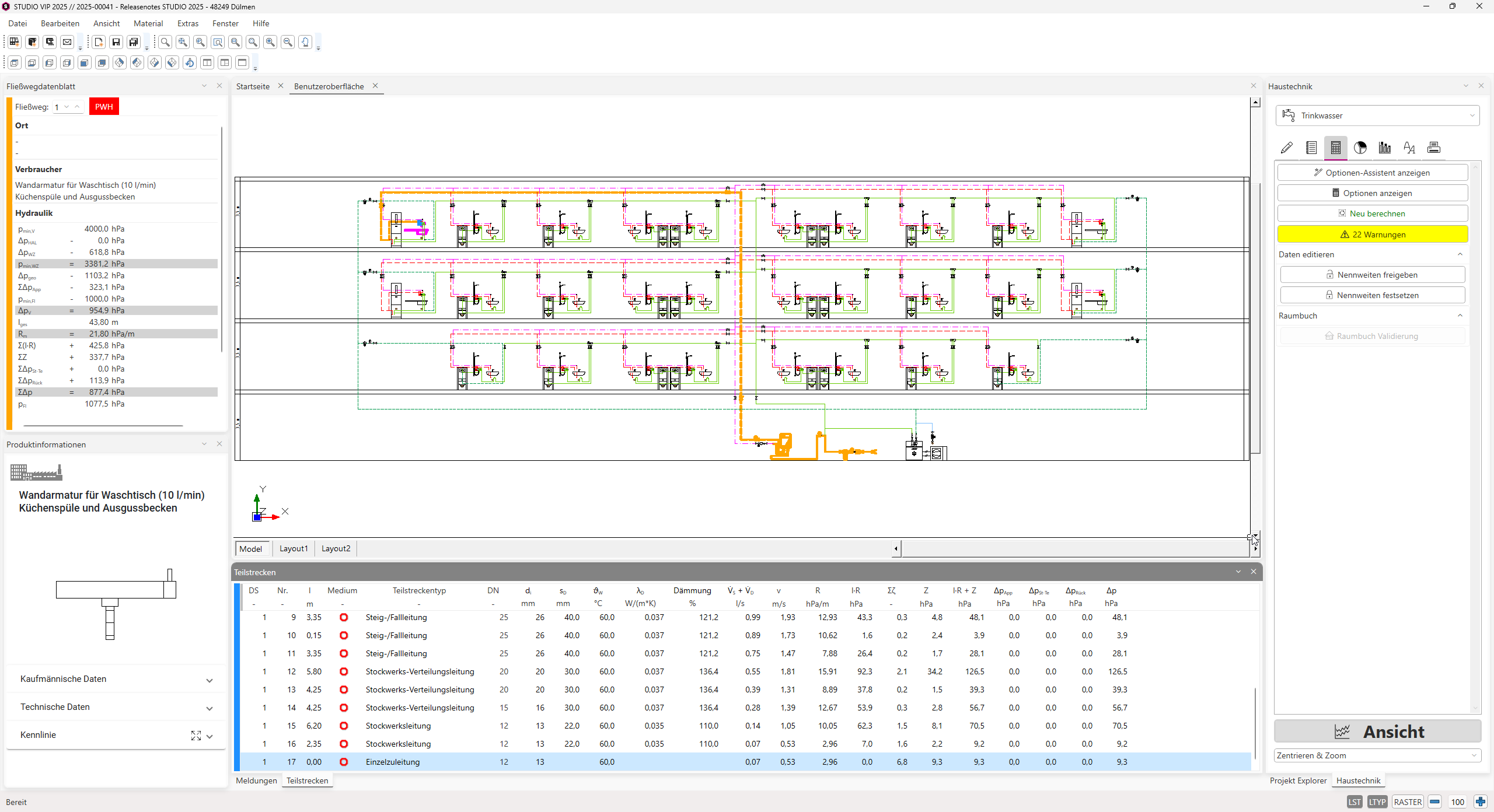Click the zoom window magnifier icon
Image resolution: width=1494 pixels, height=812 pixels.
(218, 42)
